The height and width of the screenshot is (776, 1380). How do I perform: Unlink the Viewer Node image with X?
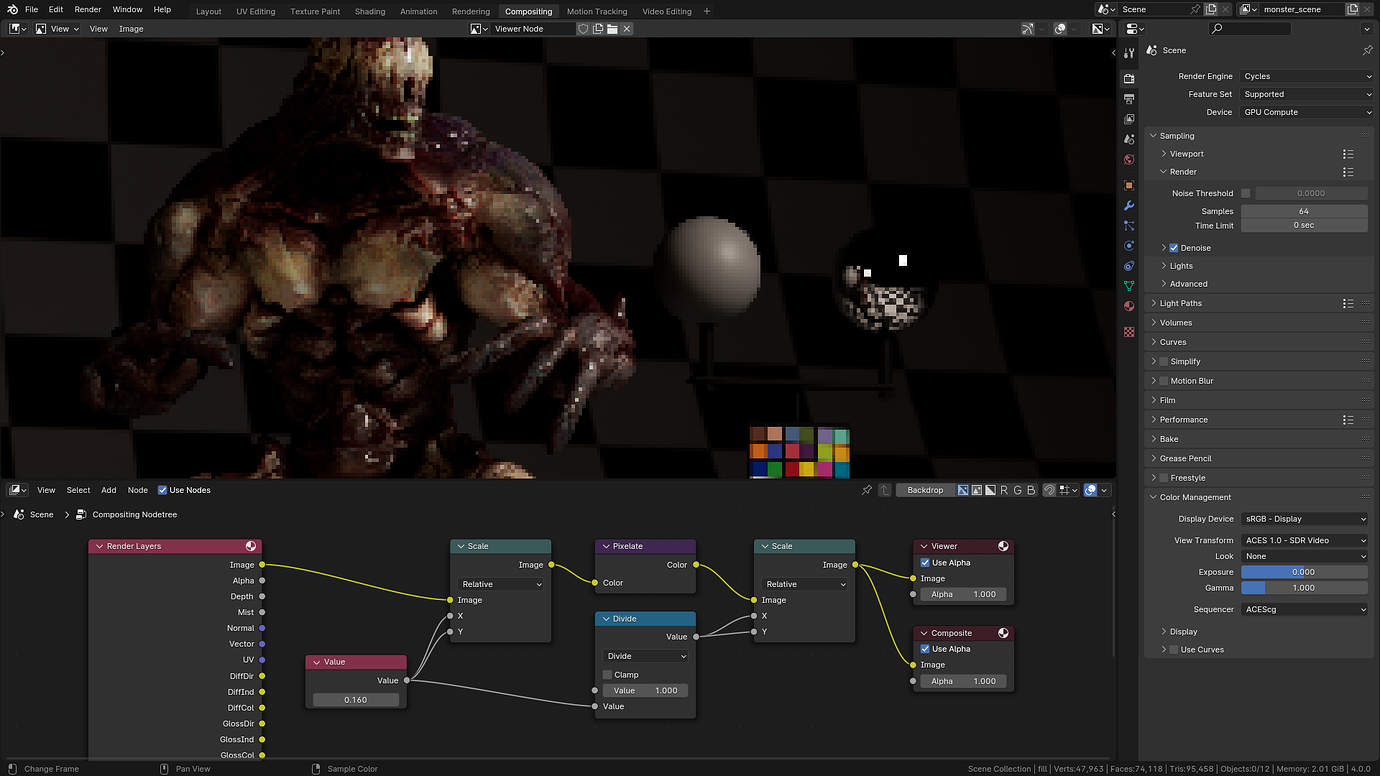[627, 29]
